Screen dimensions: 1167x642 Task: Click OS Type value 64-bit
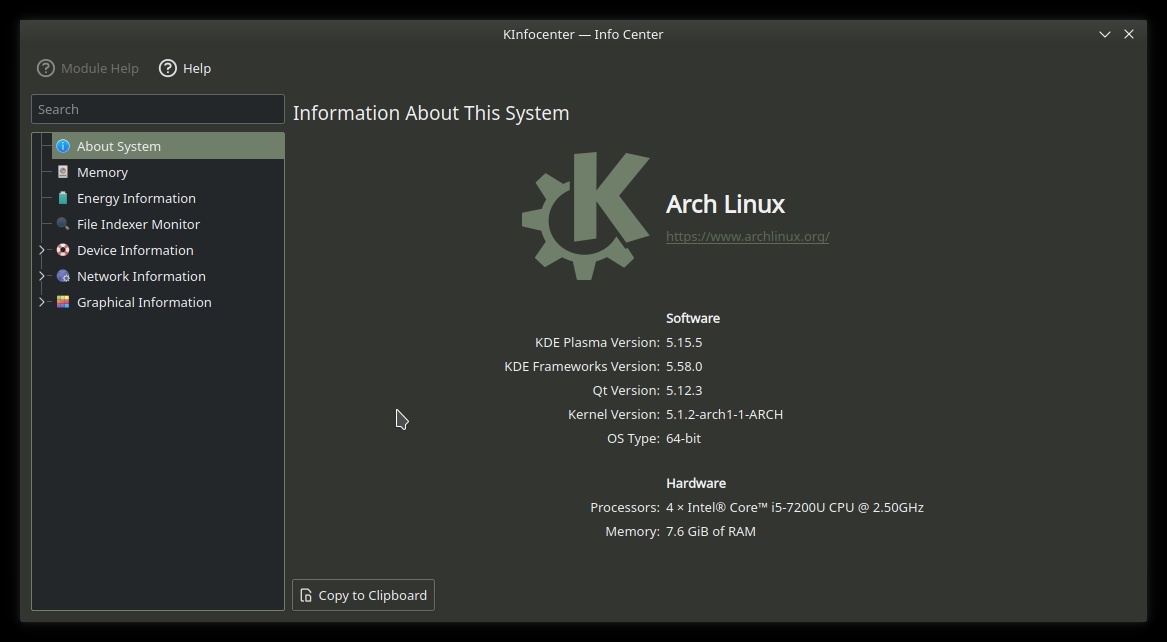(x=683, y=438)
